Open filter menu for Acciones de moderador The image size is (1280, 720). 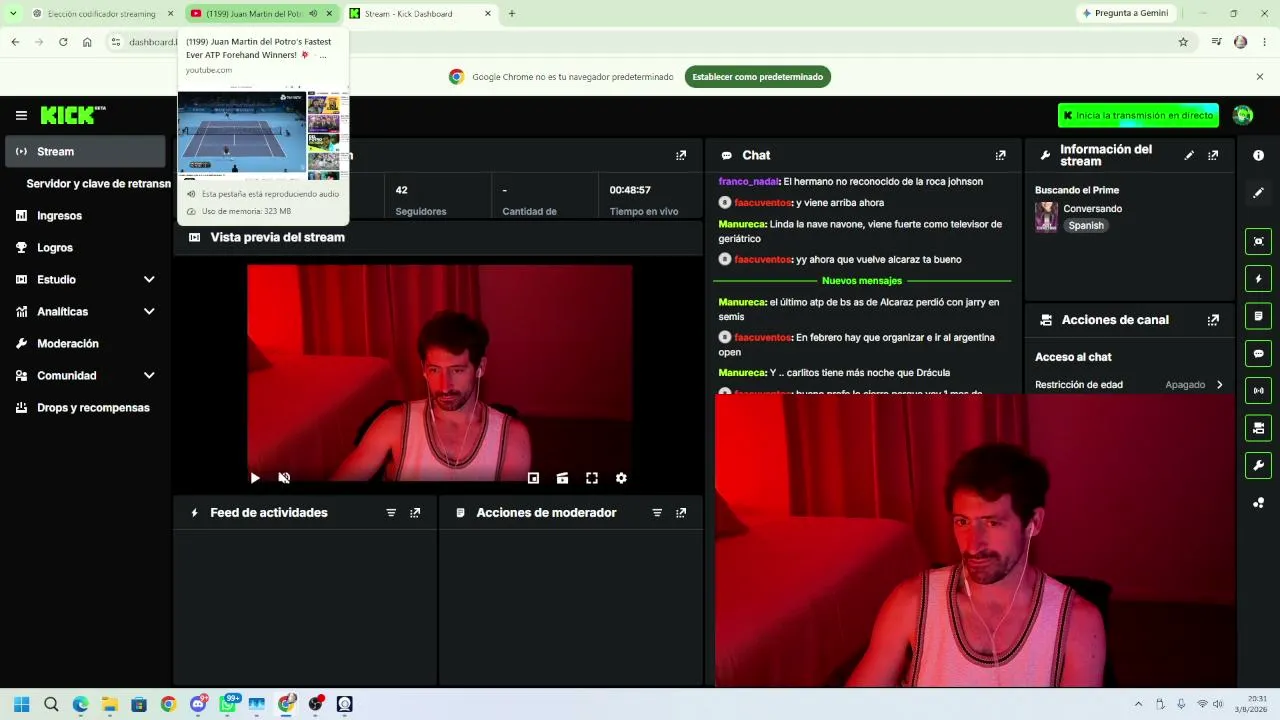[657, 513]
